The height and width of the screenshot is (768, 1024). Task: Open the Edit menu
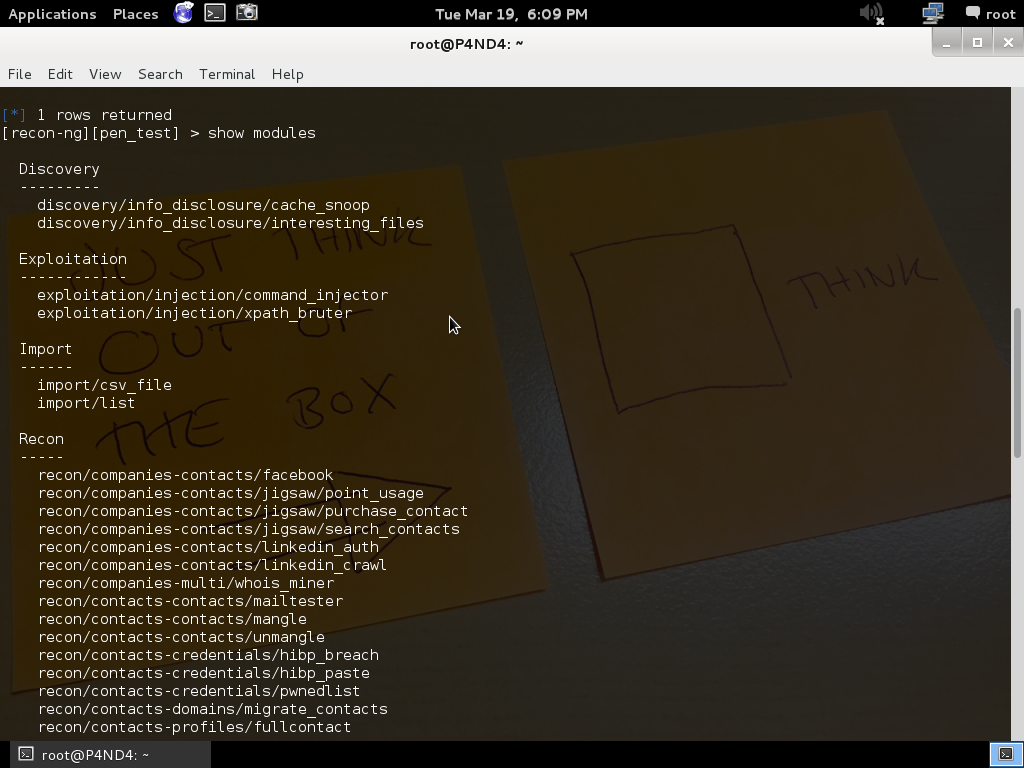pos(60,74)
